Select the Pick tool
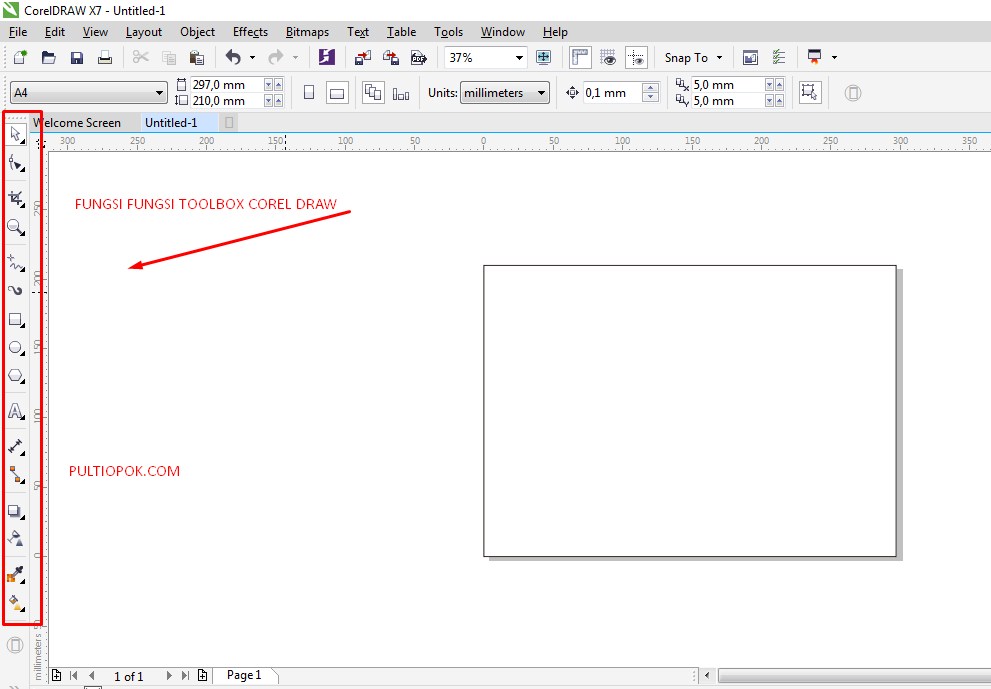The width and height of the screenshot is (991, 689). pyautogui.click(x=16, y=134)
